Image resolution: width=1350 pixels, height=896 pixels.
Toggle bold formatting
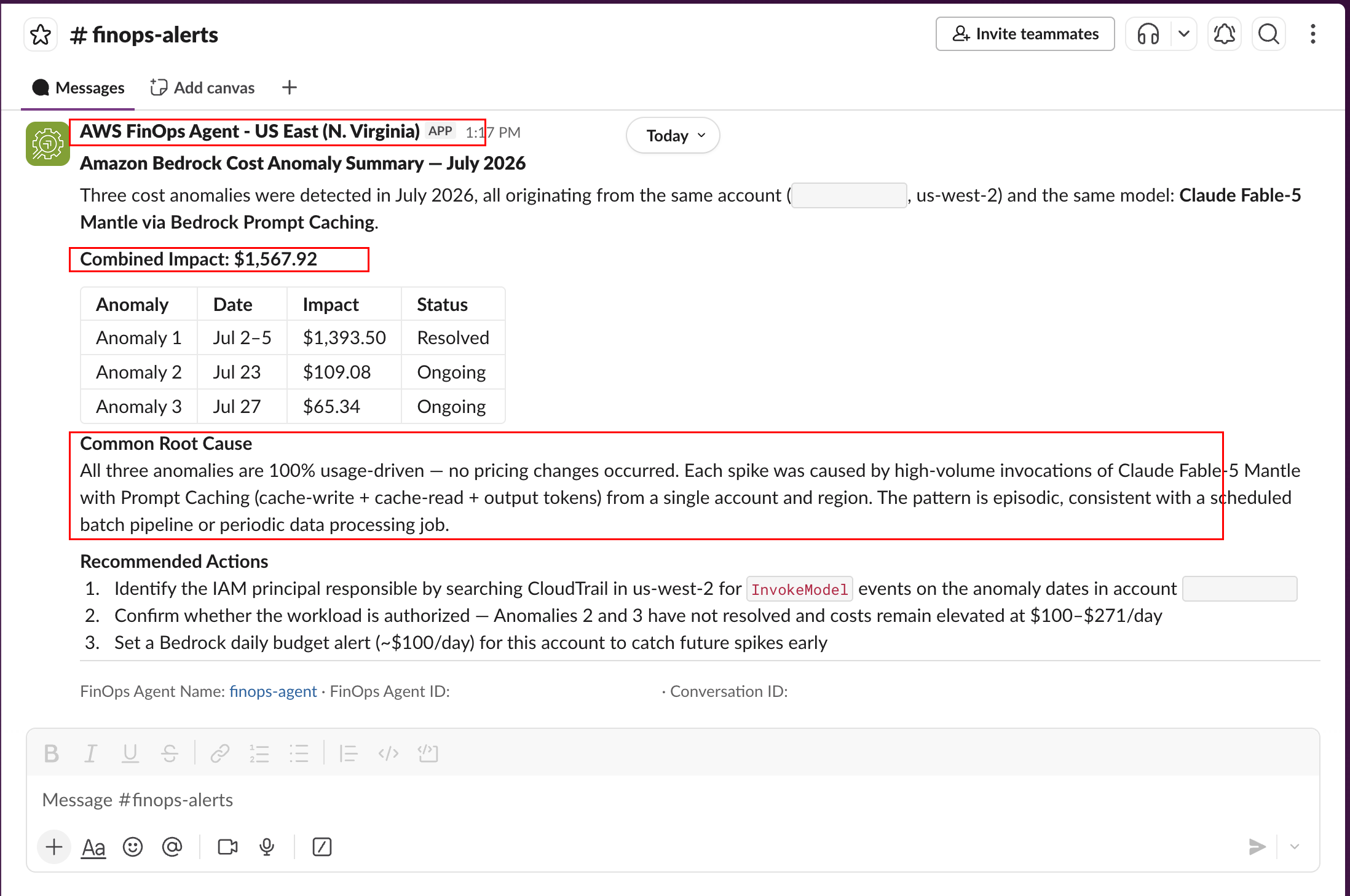[x=52, y=753]
